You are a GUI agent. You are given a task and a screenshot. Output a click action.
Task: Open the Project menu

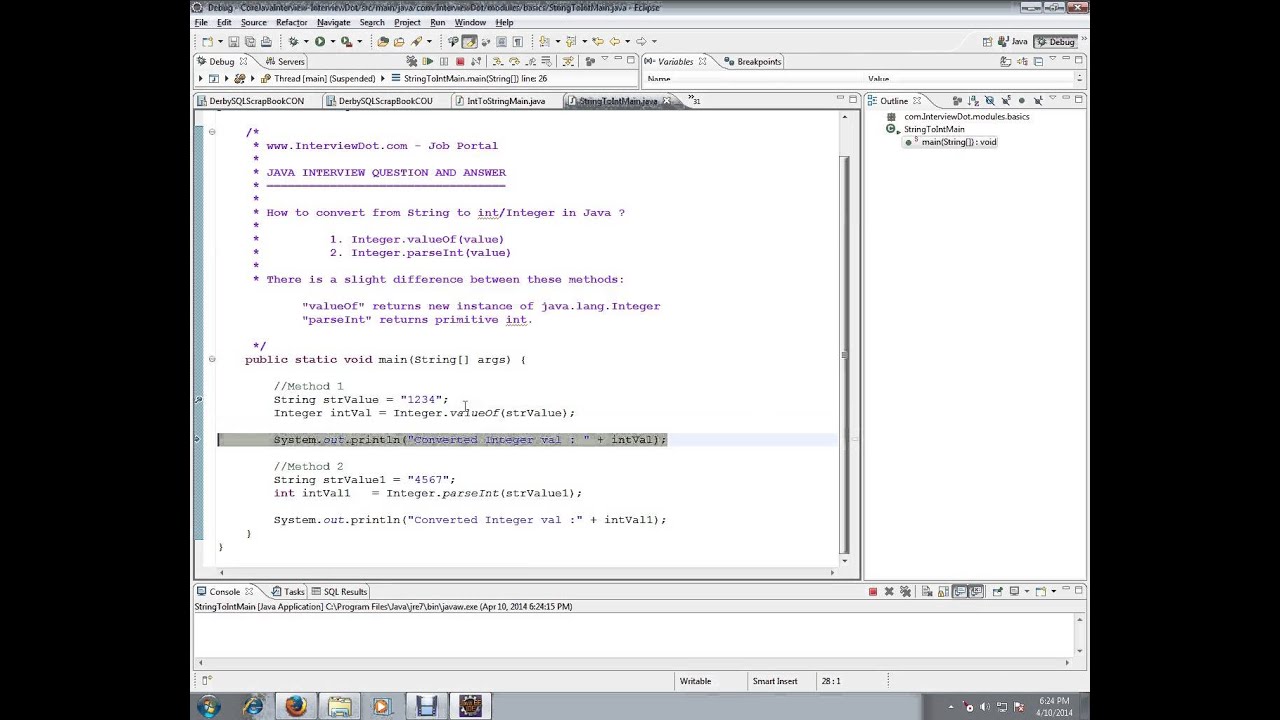coord(407,22)
